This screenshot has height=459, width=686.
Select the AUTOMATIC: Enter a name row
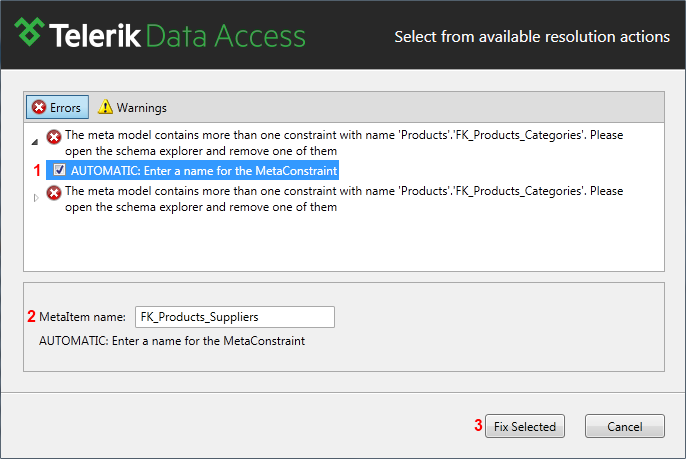coord(192,170)
